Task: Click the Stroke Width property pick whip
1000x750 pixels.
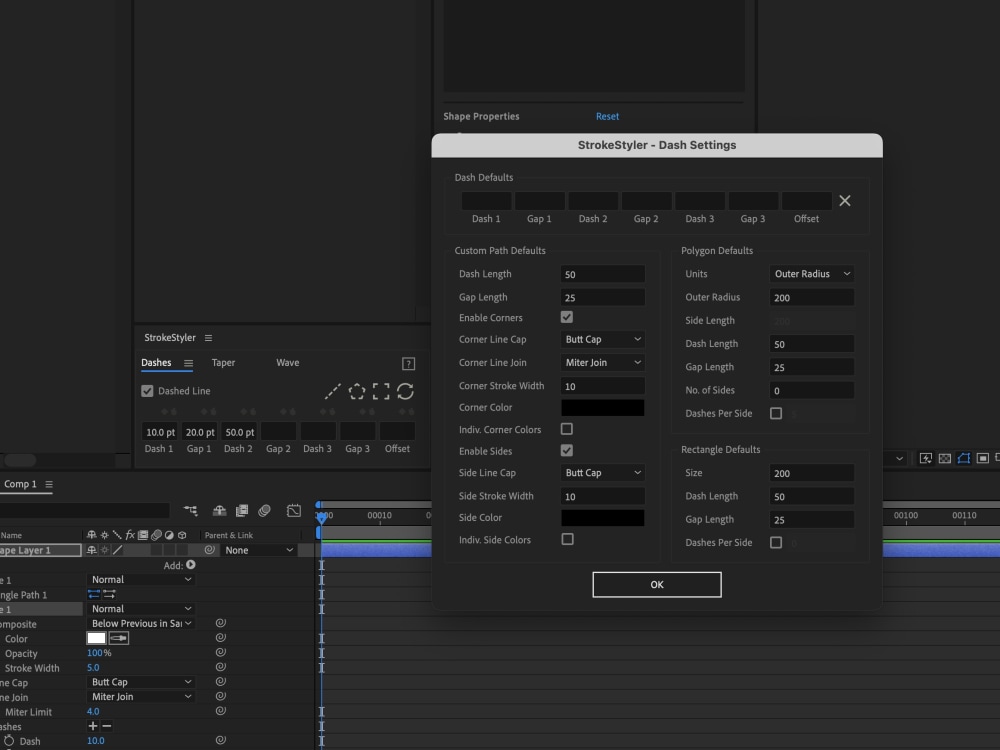Action: pos(221,667)
